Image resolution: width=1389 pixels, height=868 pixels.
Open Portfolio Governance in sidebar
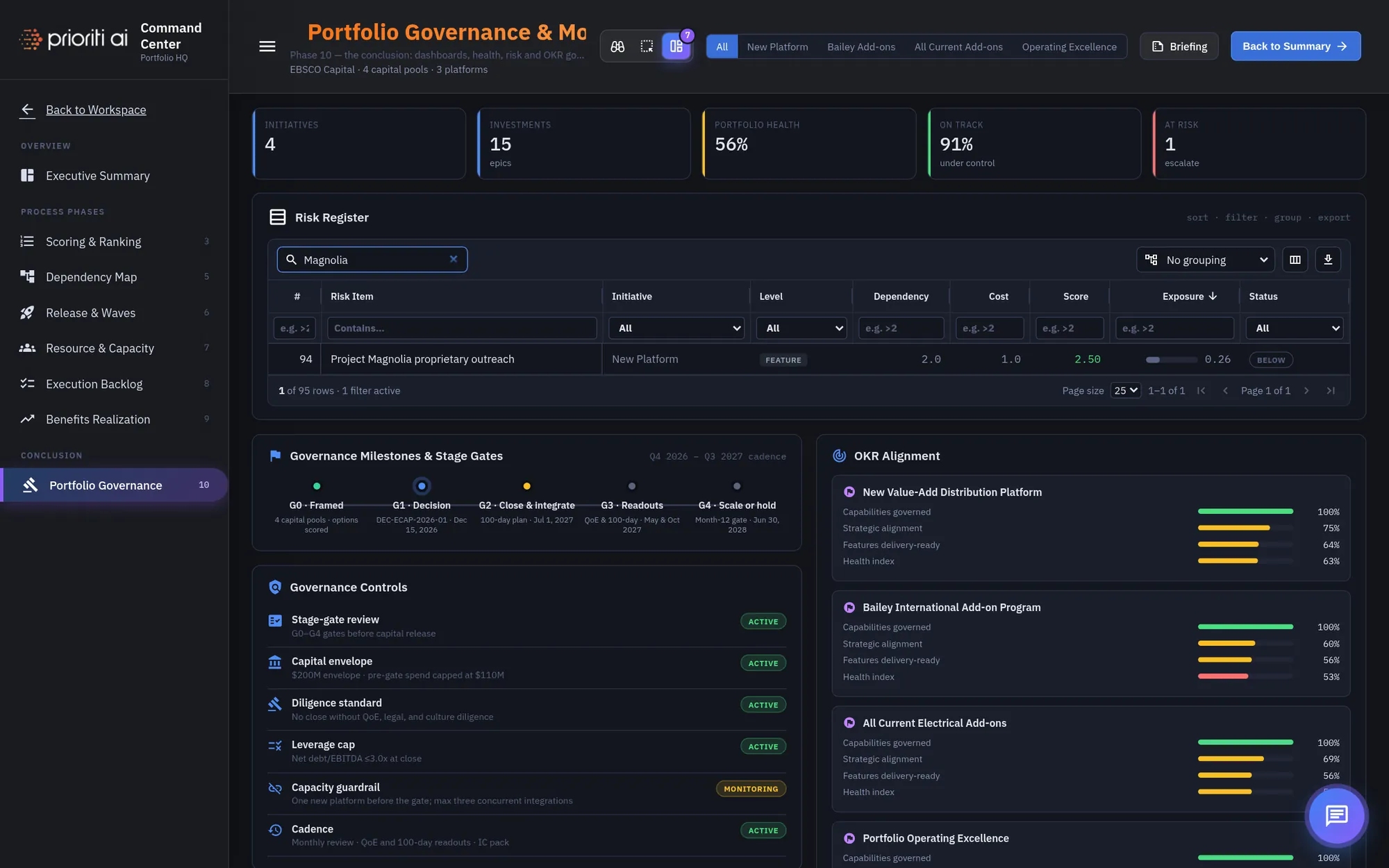coord(115,485)
